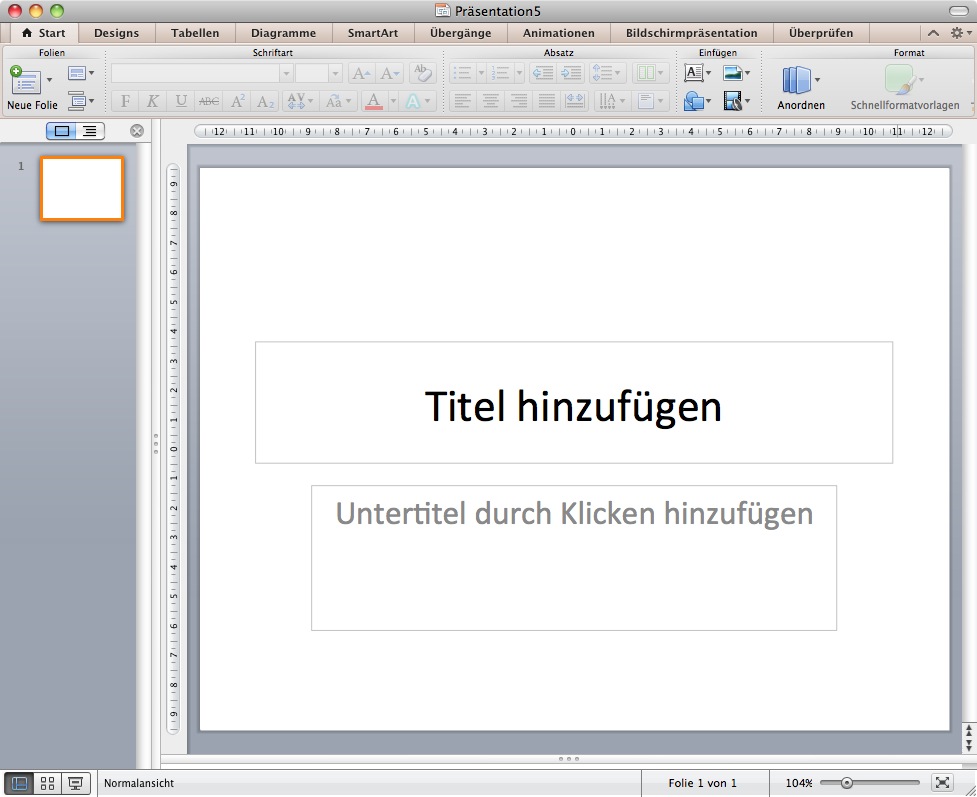Screen dimensions: 977x797
Task: Start slideshow from status bar icon
Action: click(74, 783)
